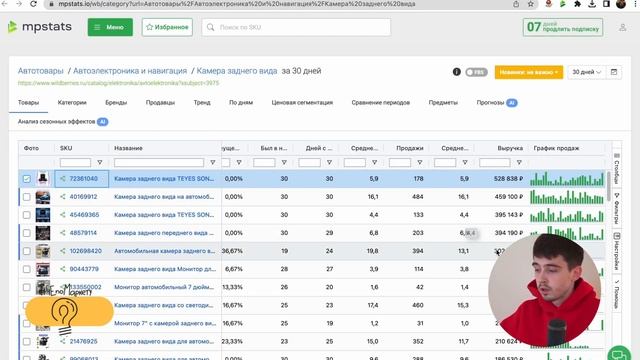Click share icon beside SKU 40169912
This screenshot has height=360, width=640.
(x=63, y=196)
